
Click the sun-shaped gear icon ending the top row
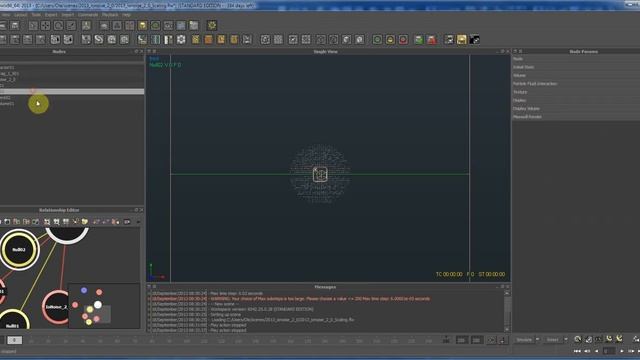212,25
